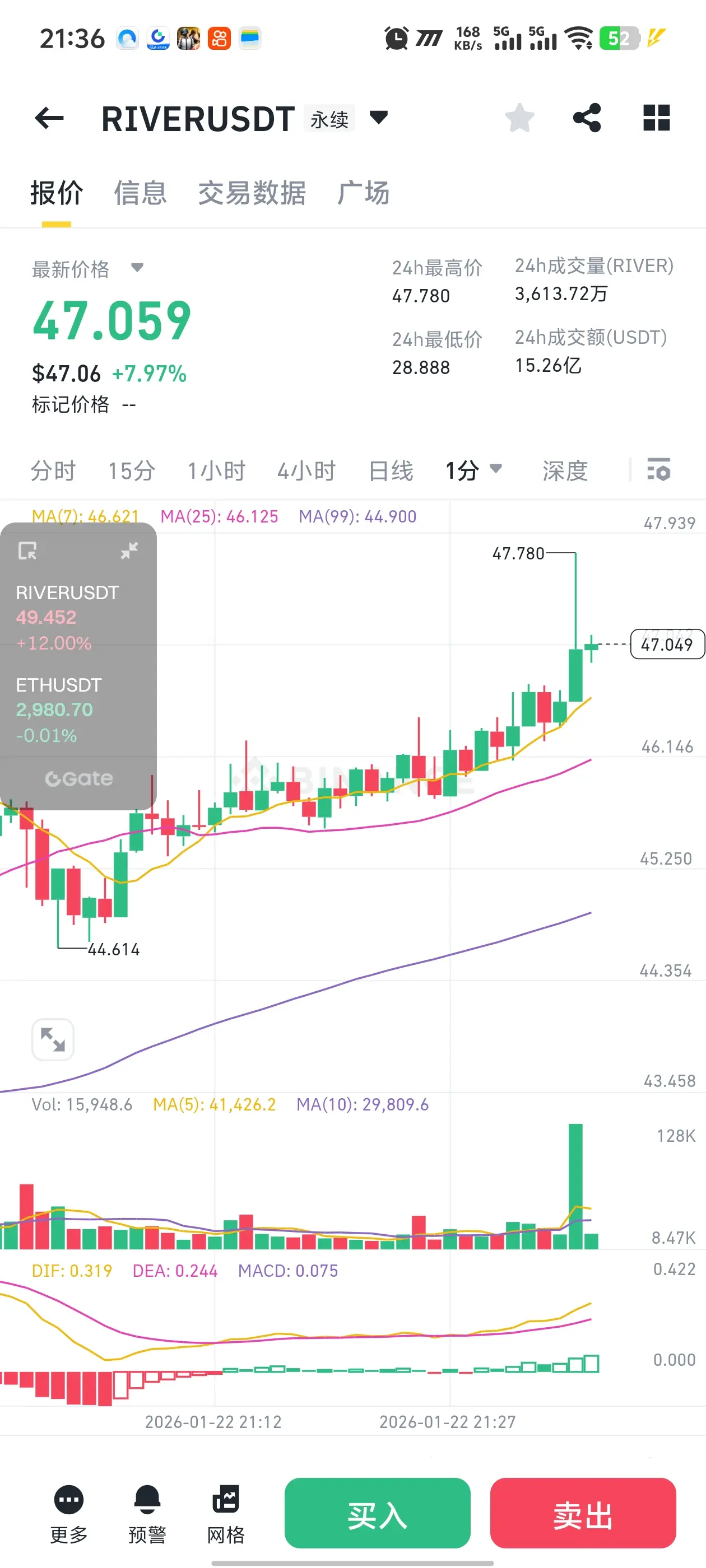Open the four-square grid menu icon
The height and width of the screenshot is (1568, 706).
[657, 118]
